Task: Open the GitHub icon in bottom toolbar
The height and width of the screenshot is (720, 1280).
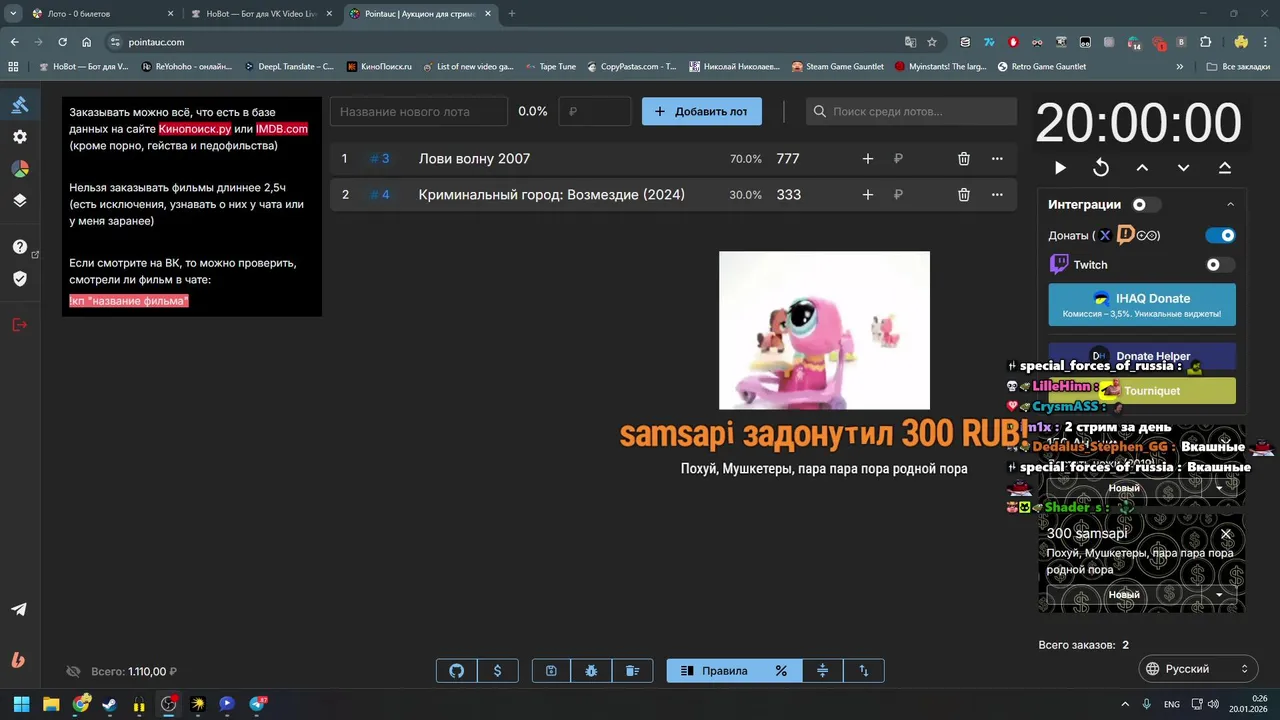Action: point(457,671)
